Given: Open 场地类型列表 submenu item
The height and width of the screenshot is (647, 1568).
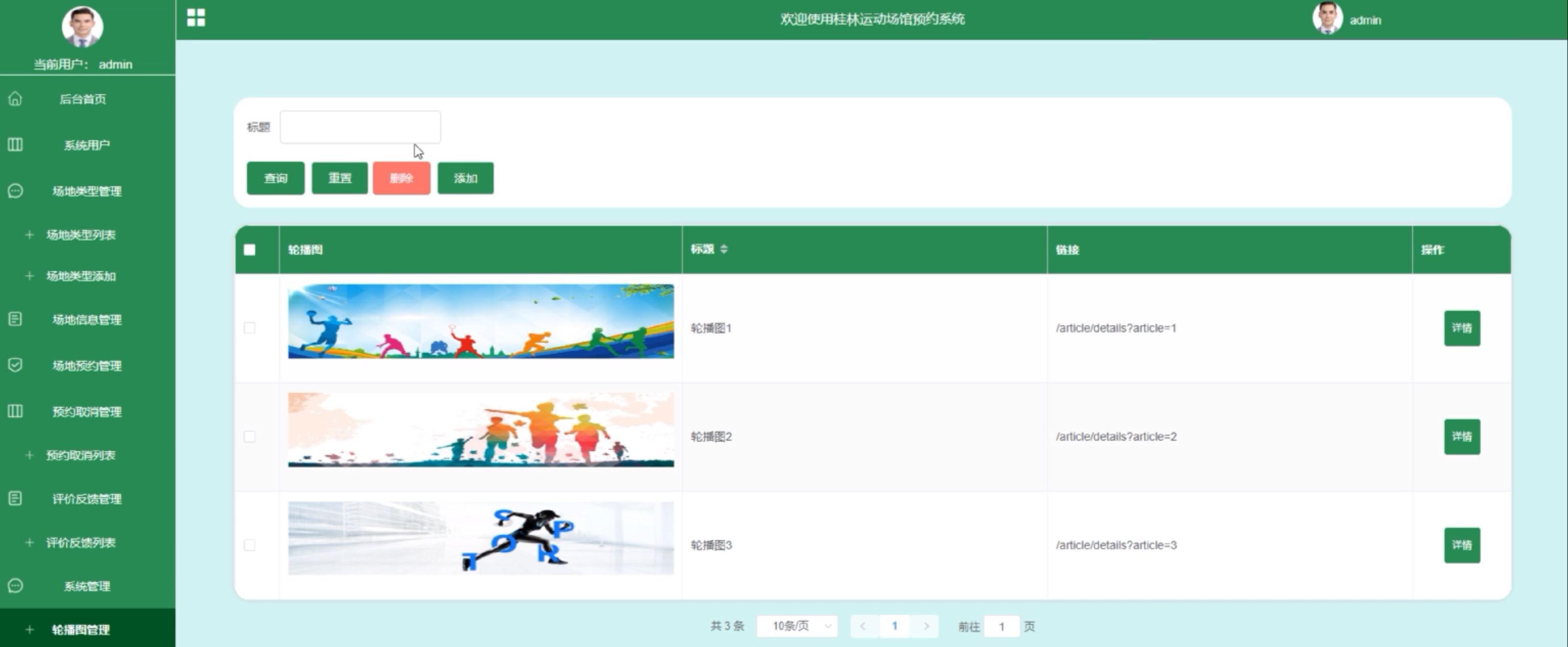Looking at the screenshot, I should click(x=80, y=235).
